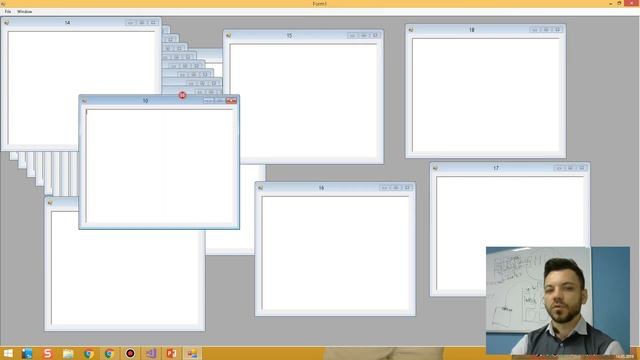Close child window 17

(582, 168)
